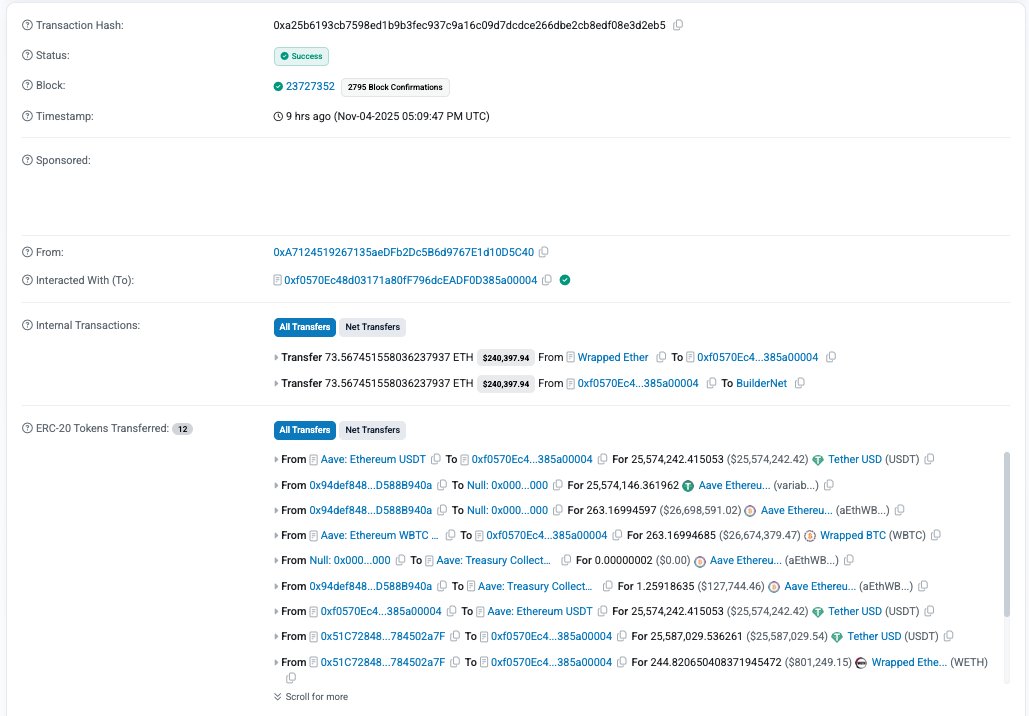Select Net Transfers under ERC-20 Tokens Transferred

(372, 430)
